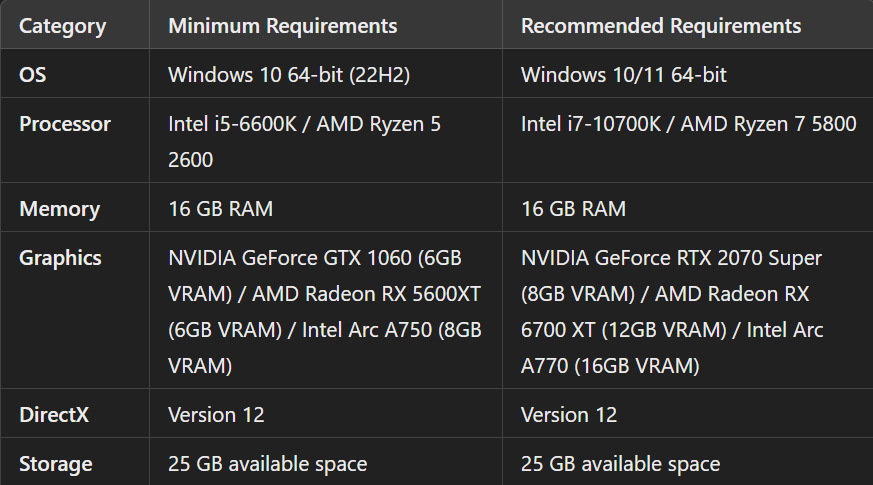Select the Graphics row label
This screenshot has width=873, height=485.
[60, 258]
